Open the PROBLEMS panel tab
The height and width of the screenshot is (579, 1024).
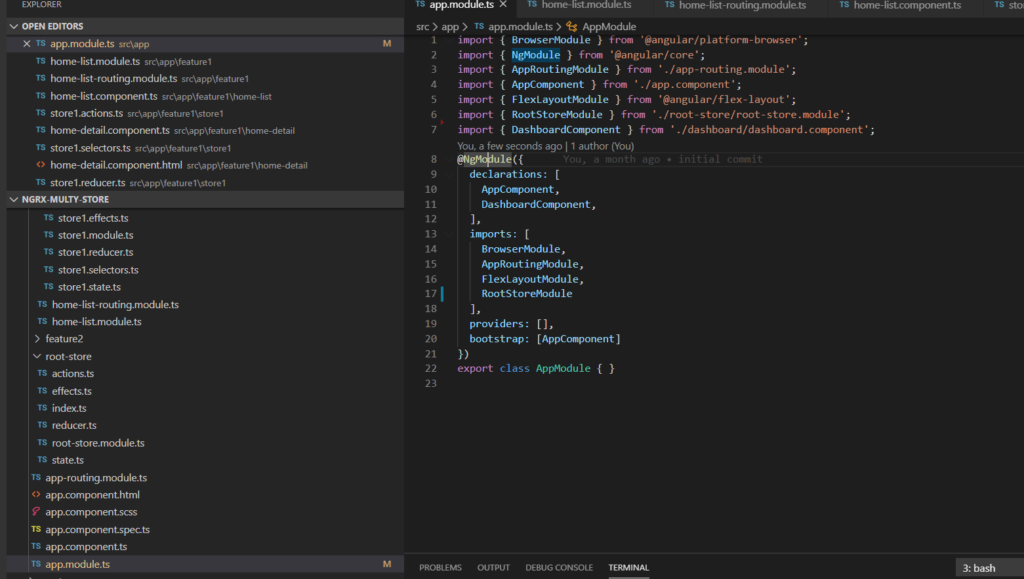[440, 568]
